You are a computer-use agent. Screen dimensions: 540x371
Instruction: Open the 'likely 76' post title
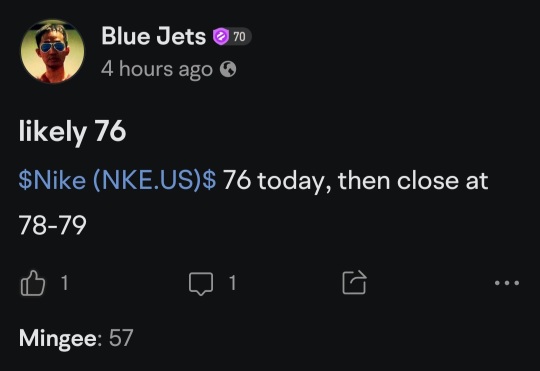point(72,131)
